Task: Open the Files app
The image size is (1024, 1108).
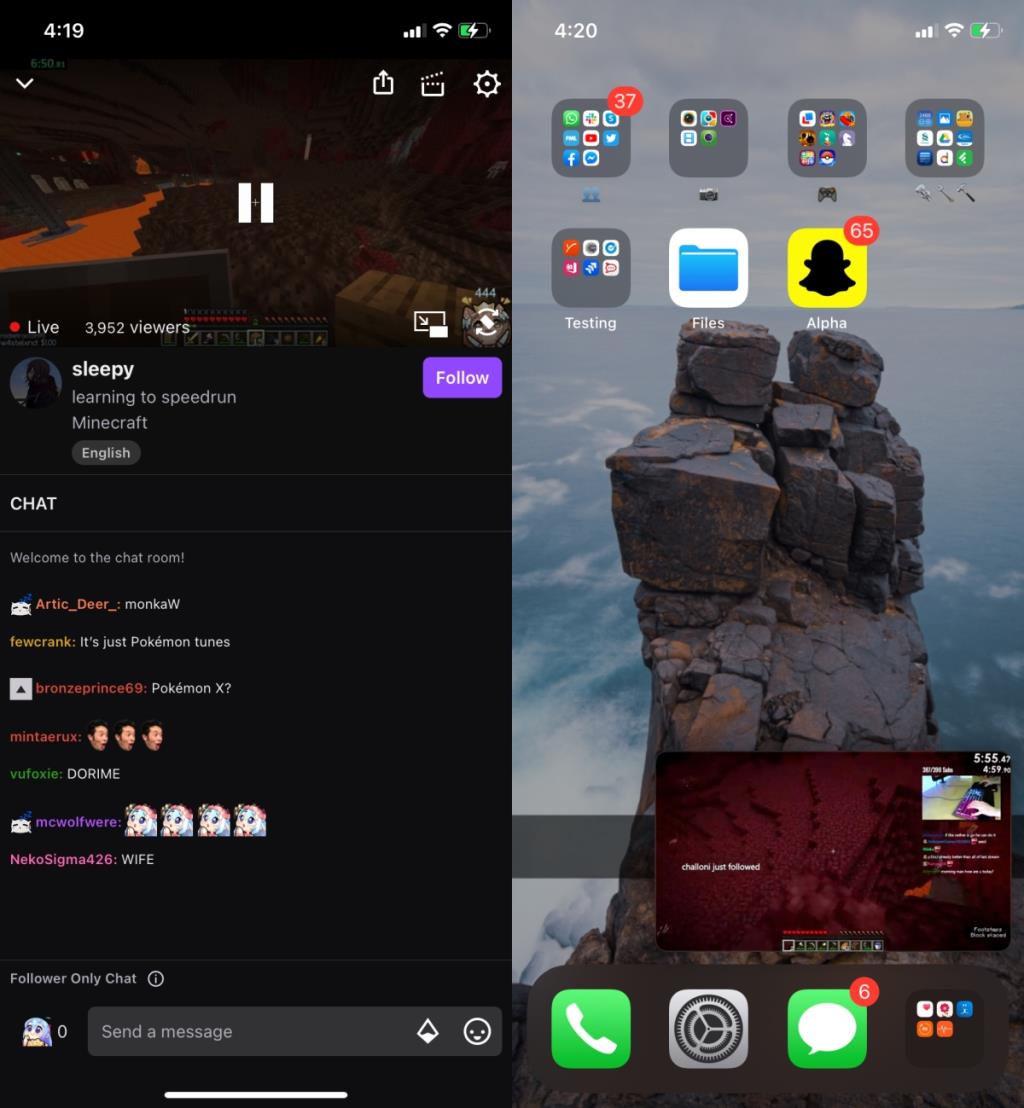Action: tap(708, 267)
